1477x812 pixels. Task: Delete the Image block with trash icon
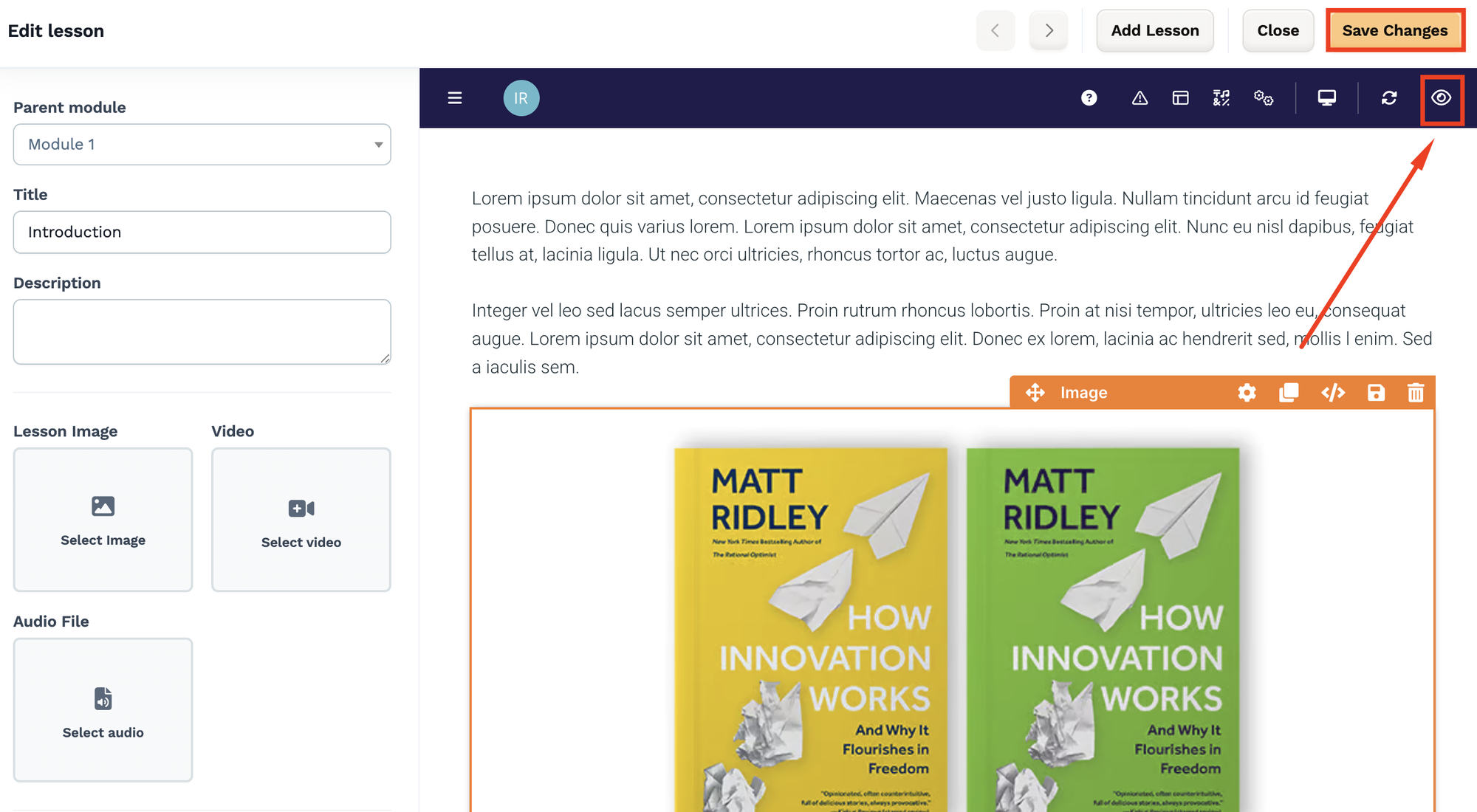click(1416, 393)
